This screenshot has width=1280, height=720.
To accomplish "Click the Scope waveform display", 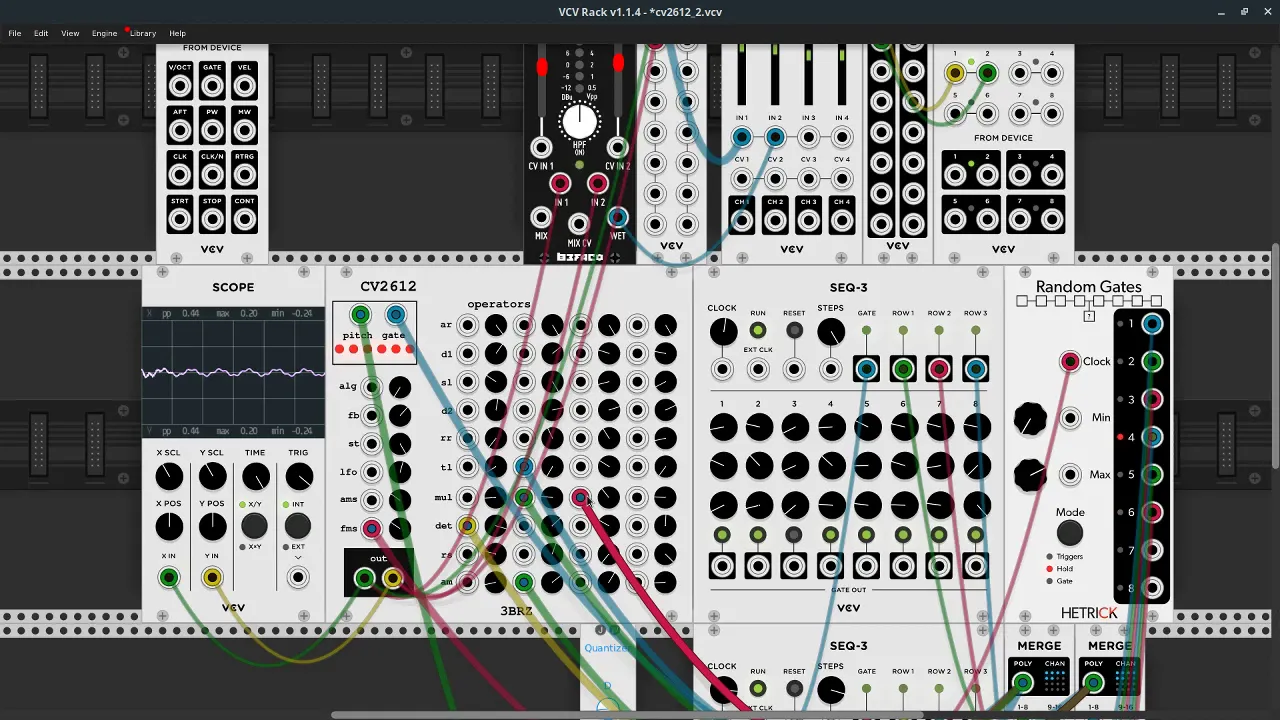I will point(233,372).
